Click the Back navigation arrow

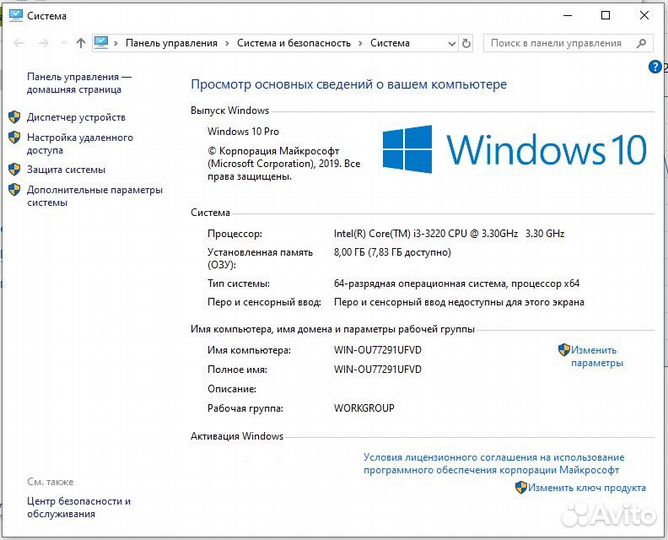click(19, 43)
